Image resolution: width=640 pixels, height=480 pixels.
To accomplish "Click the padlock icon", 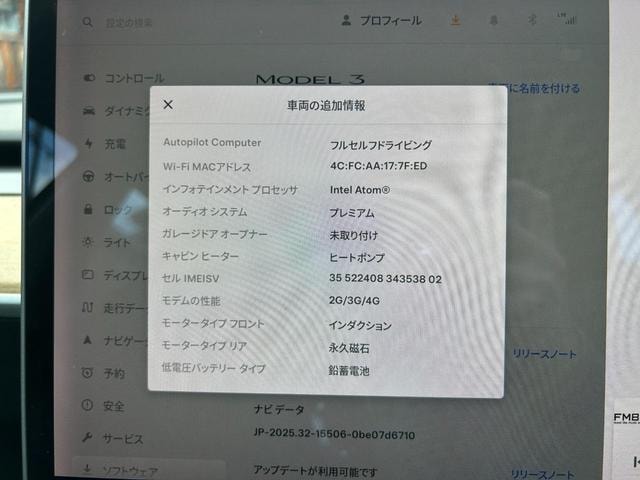I will (x=88, y=209).
